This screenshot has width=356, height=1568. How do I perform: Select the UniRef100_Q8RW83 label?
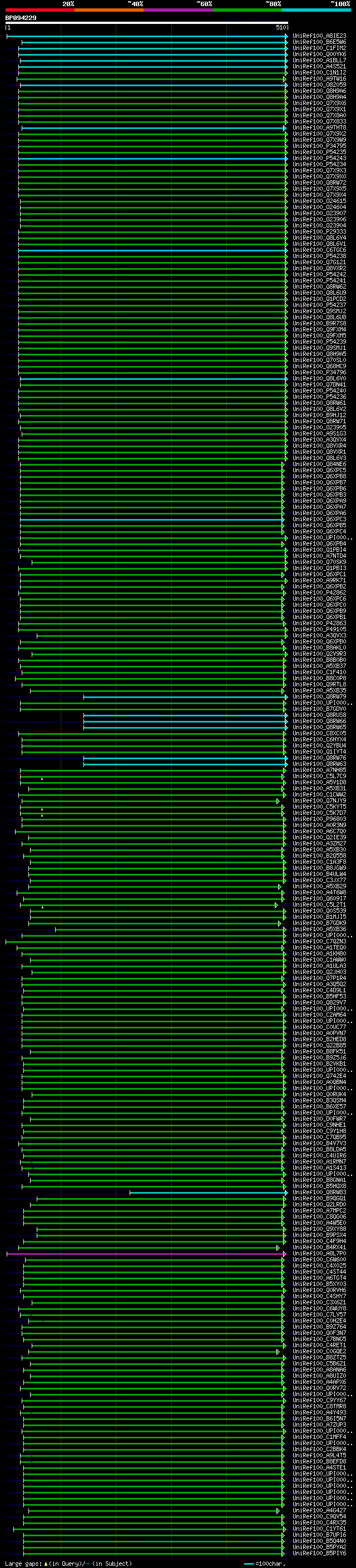319,1193
